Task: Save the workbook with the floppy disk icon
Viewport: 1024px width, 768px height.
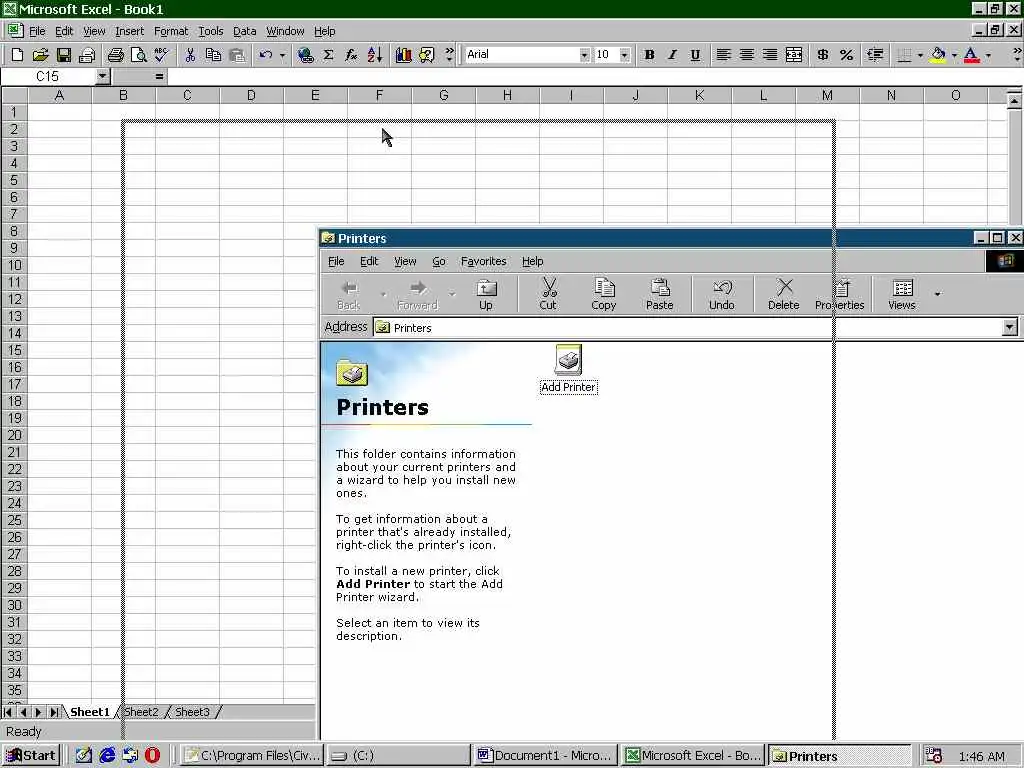Action: (63, 55)
